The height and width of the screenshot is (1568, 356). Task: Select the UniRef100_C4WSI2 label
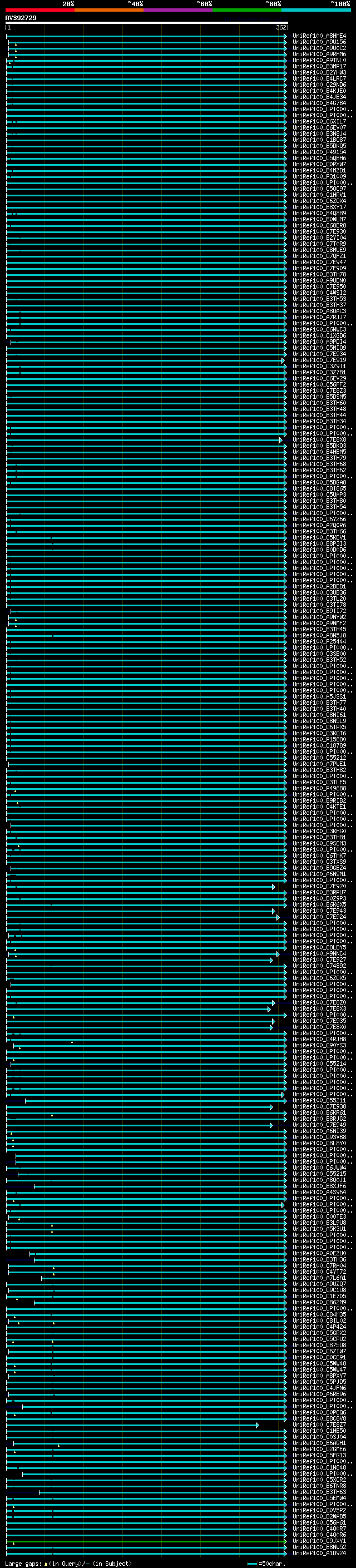[319, 293]
